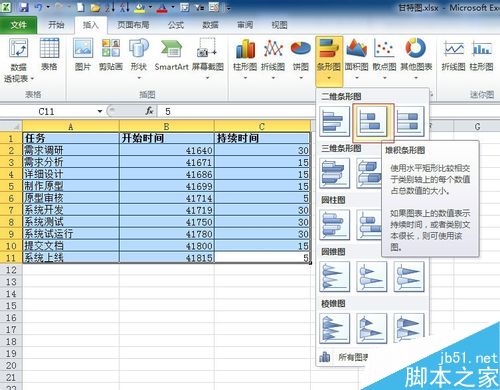Expand the Other charts (其他图表) dropdown arrow
This screenshot has width=500, height=390.
point(416,78)
